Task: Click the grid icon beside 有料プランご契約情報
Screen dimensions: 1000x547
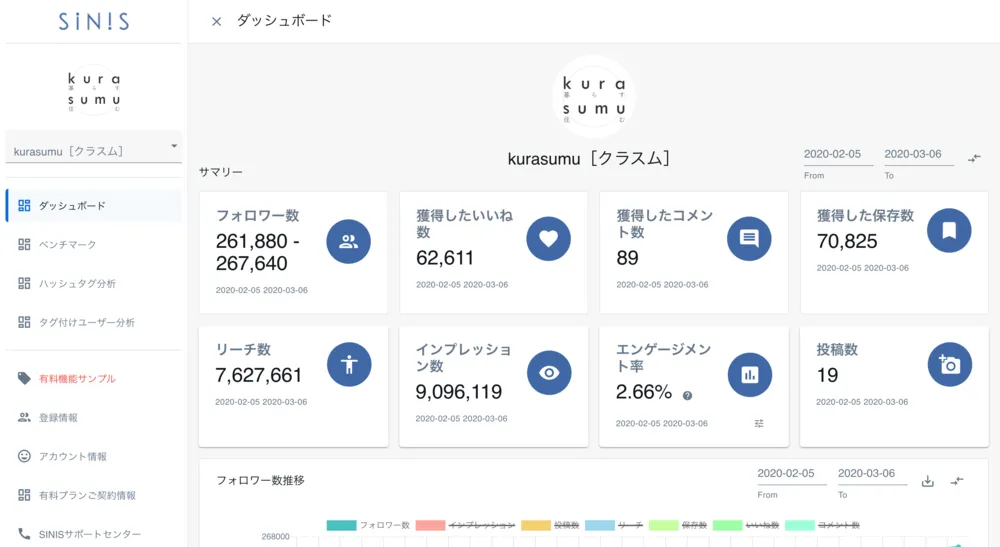Action: [24, 495]
